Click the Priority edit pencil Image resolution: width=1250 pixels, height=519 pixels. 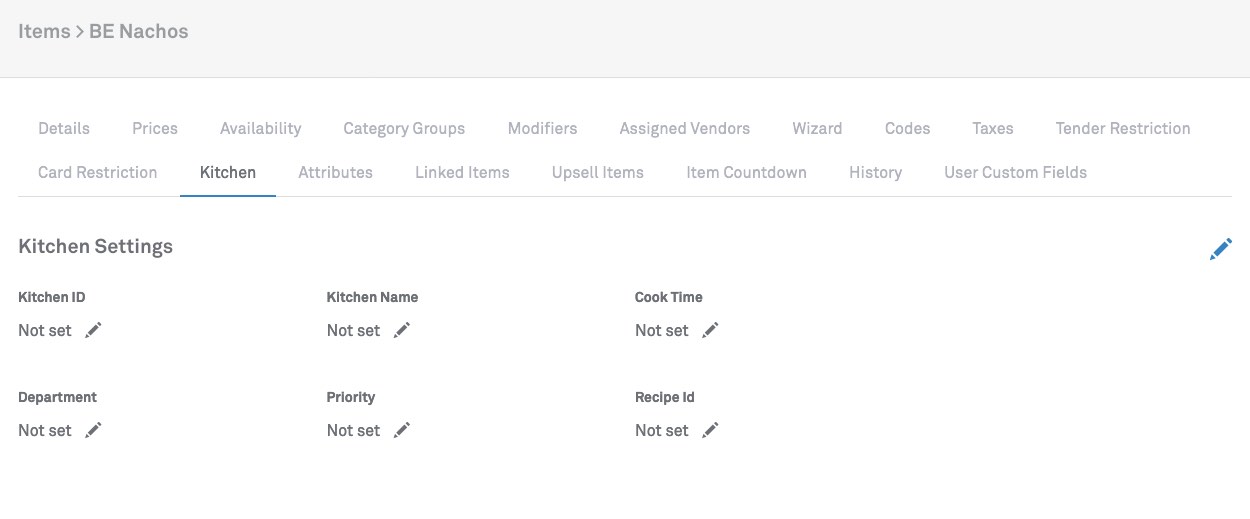click(x=401, y=430)
